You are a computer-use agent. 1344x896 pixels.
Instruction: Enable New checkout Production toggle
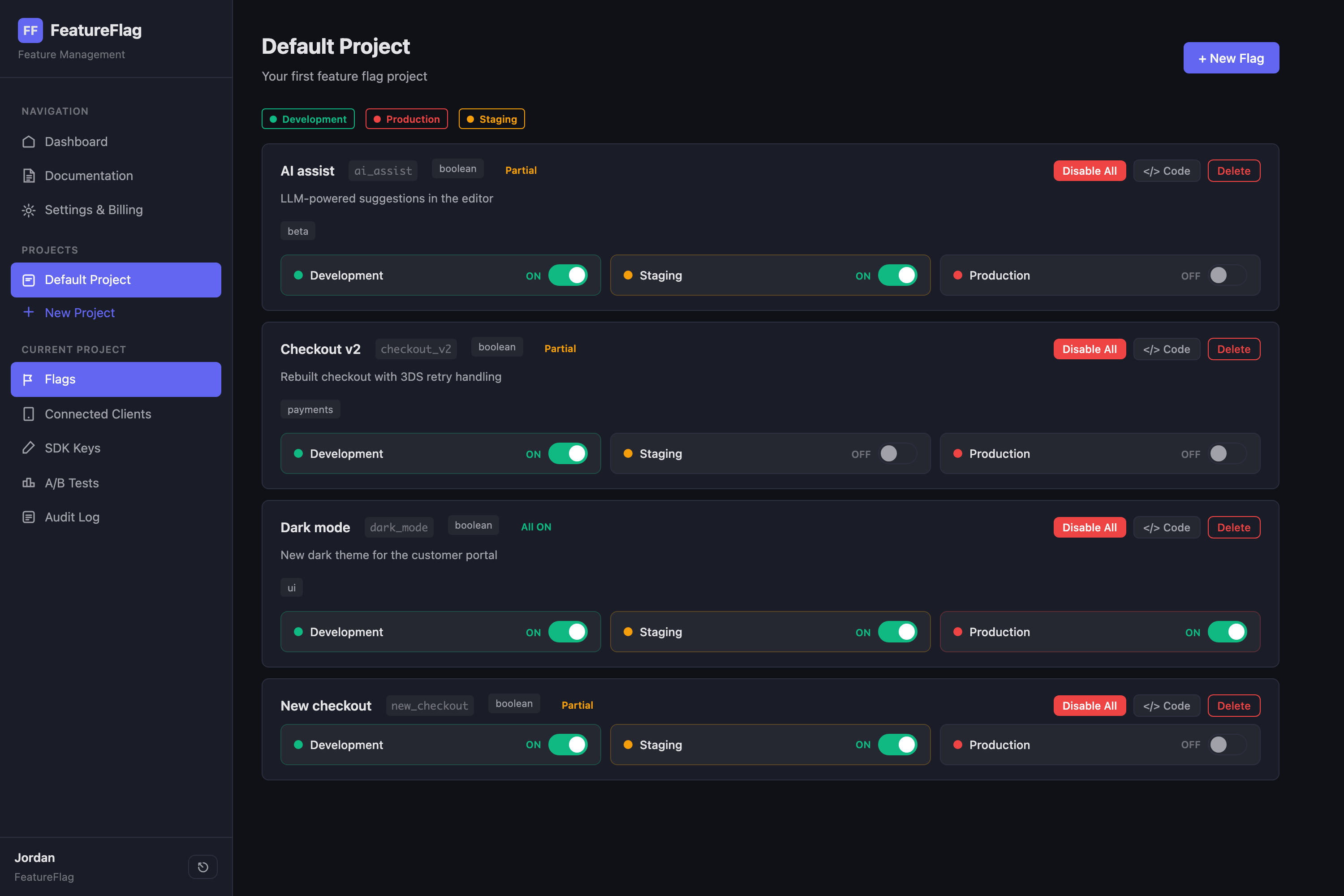click(x=1228, y=745)
